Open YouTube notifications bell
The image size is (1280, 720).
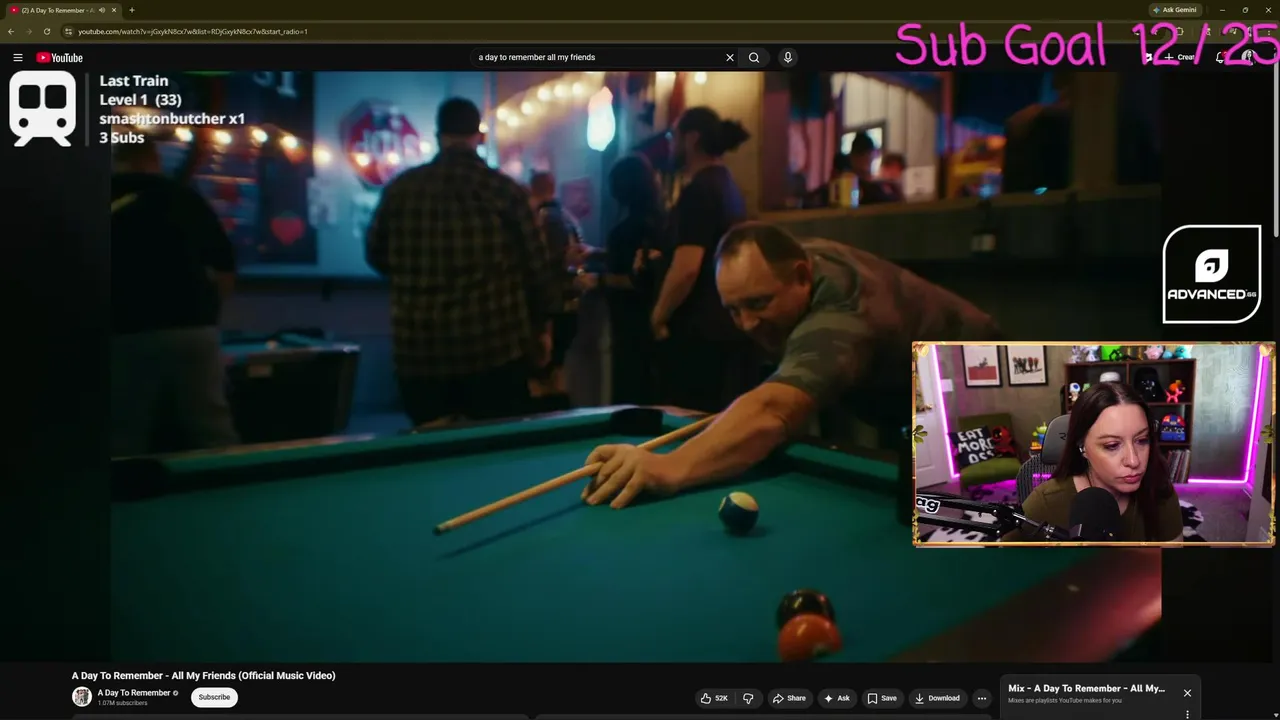tap(1220, 58)
